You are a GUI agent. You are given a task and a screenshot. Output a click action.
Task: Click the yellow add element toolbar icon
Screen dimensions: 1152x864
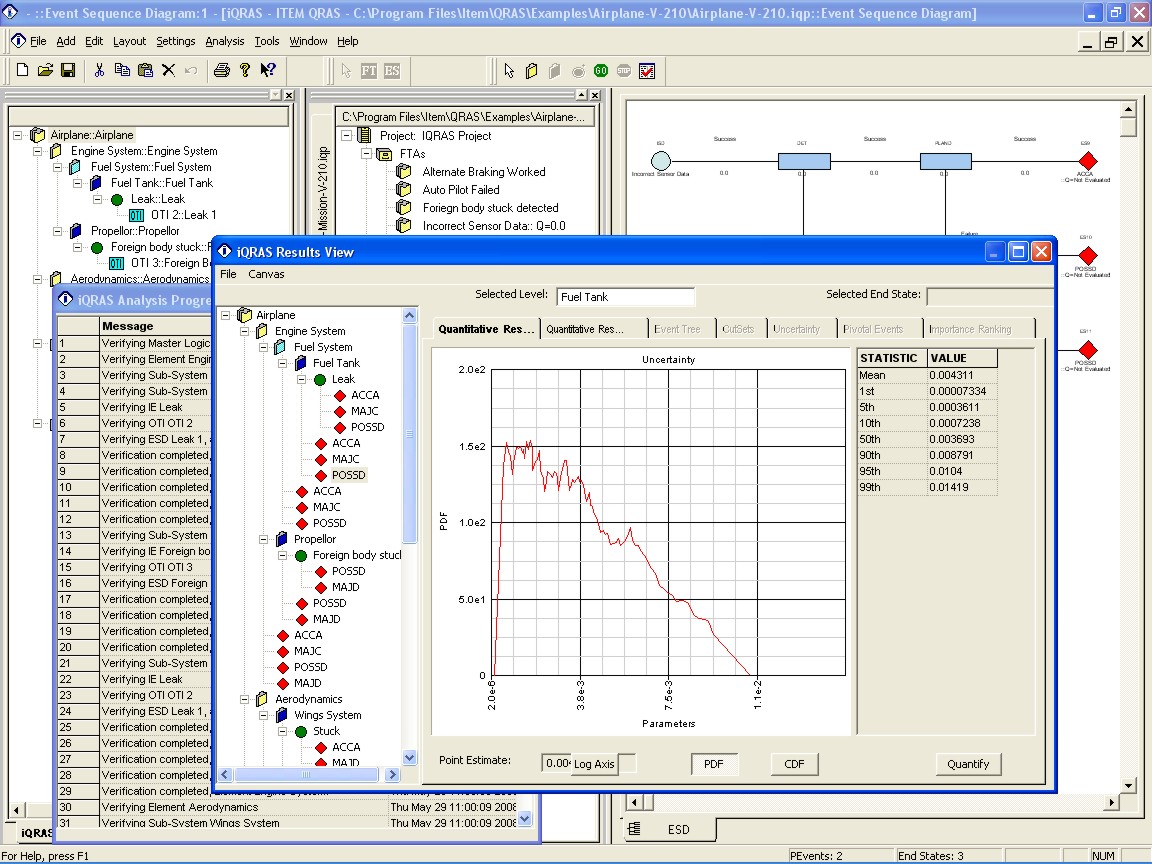click(x=532, y=71)
